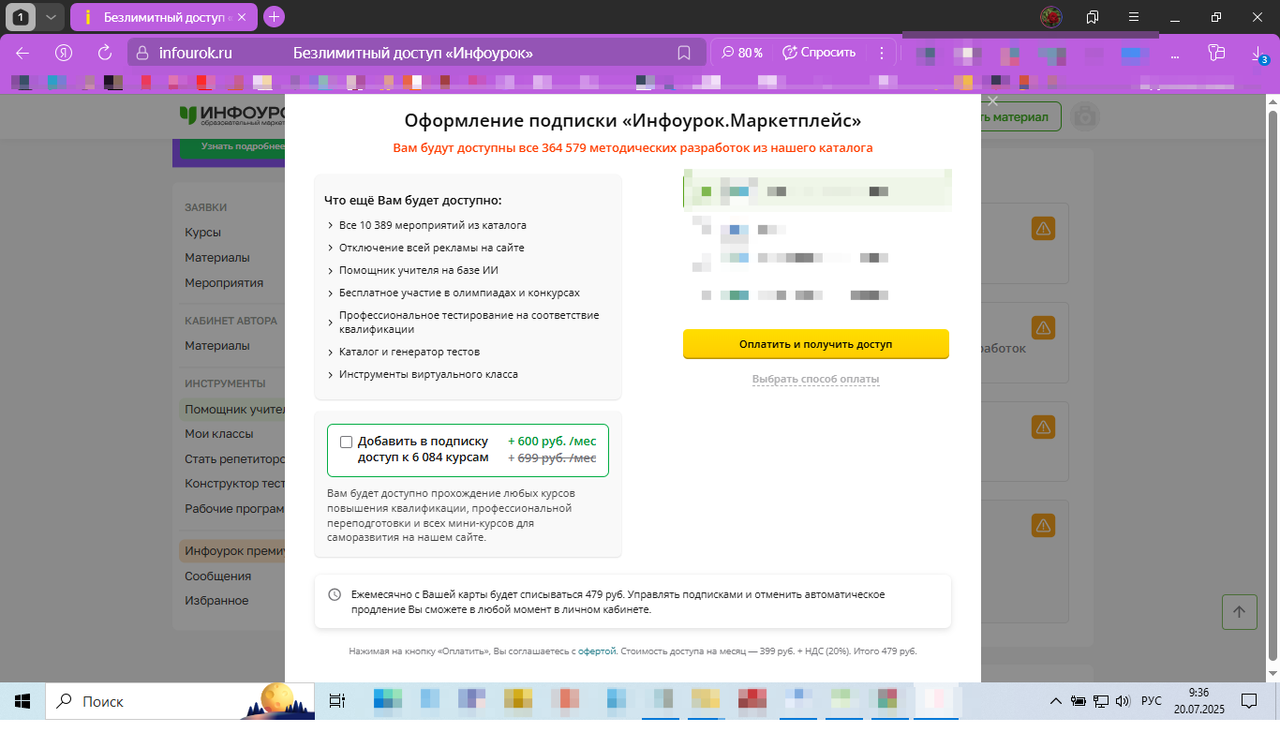Viewport: 1280px width, 736px height.
Task: Open Windows Task View
Action: 337,701
